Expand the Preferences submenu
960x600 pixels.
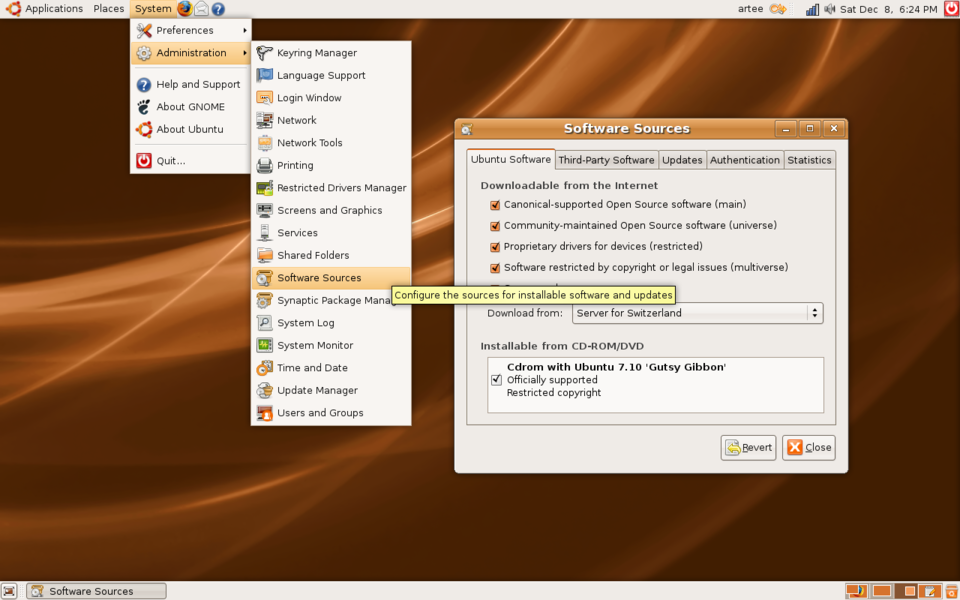190,30
